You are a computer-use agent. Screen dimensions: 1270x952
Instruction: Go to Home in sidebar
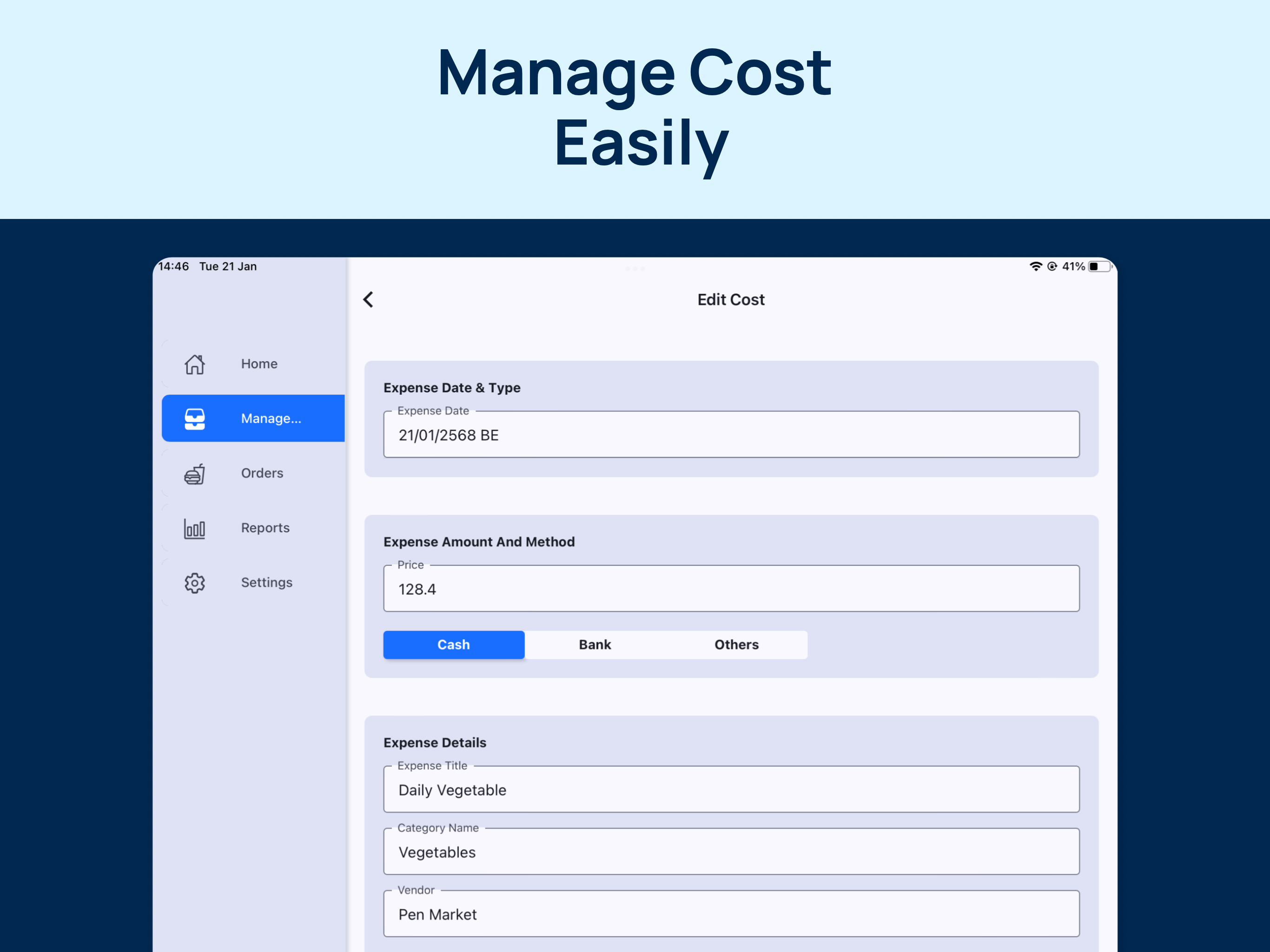[253, 364]
